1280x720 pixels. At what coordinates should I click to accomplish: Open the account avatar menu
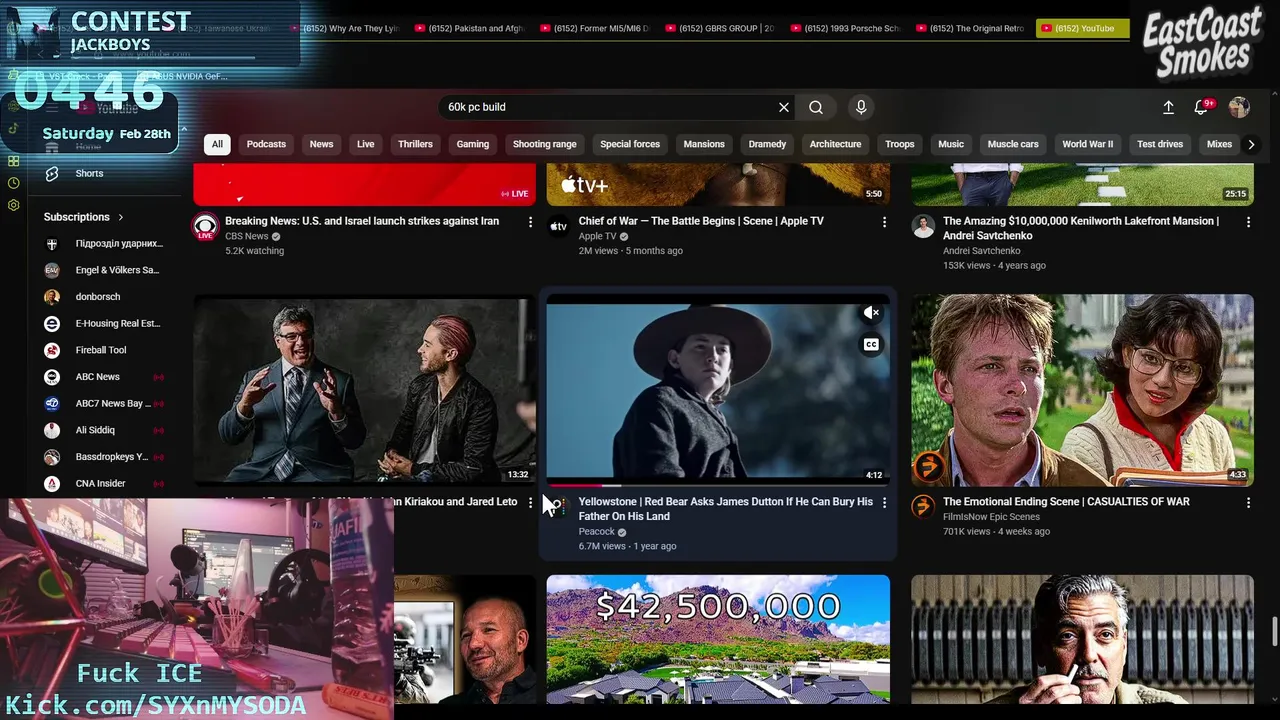click(x=1239, y=107)
